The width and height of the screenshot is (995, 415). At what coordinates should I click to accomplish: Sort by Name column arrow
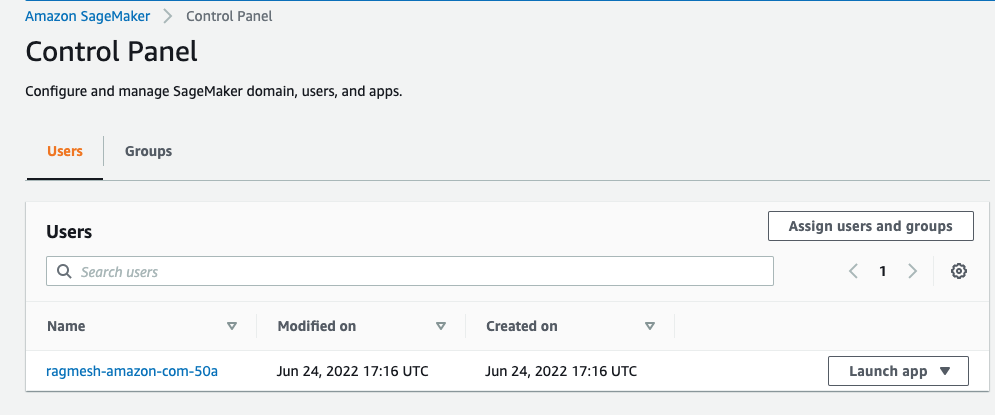click(232, 326)
